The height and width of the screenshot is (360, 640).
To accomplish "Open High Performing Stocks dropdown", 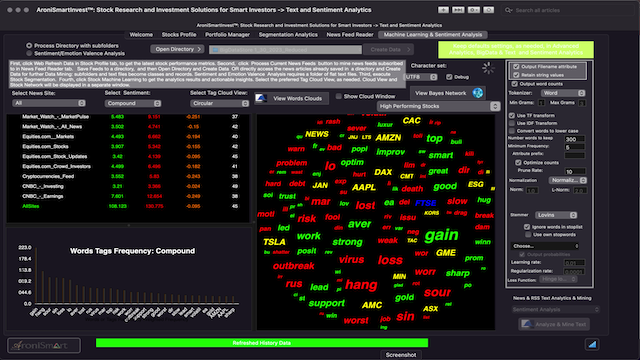I will pos(438,106).
